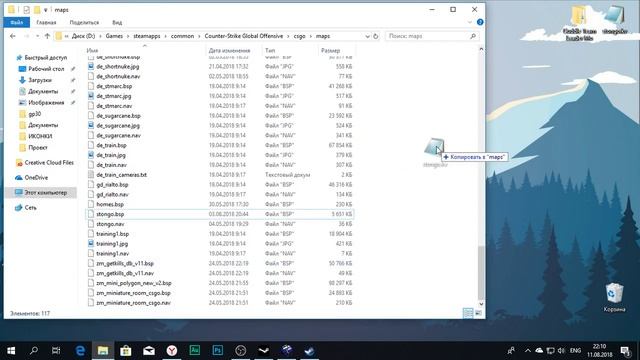
Task: Go to Диск (D:) breadcrumb
Action: tap(83, 36)
